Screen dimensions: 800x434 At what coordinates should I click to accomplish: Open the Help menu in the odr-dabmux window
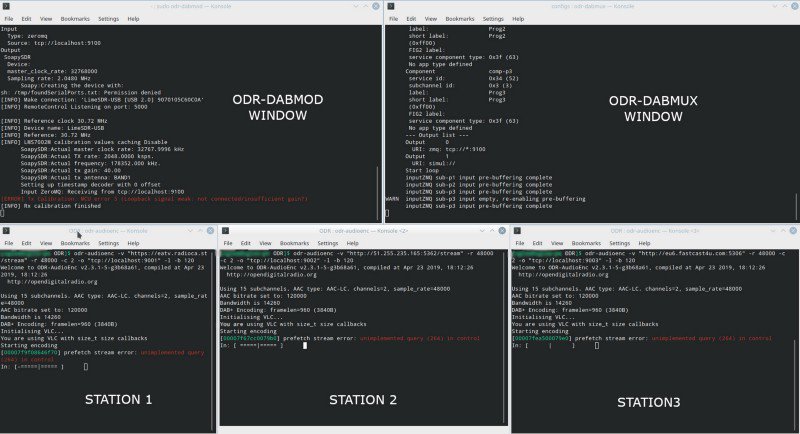tap(518, 19)
